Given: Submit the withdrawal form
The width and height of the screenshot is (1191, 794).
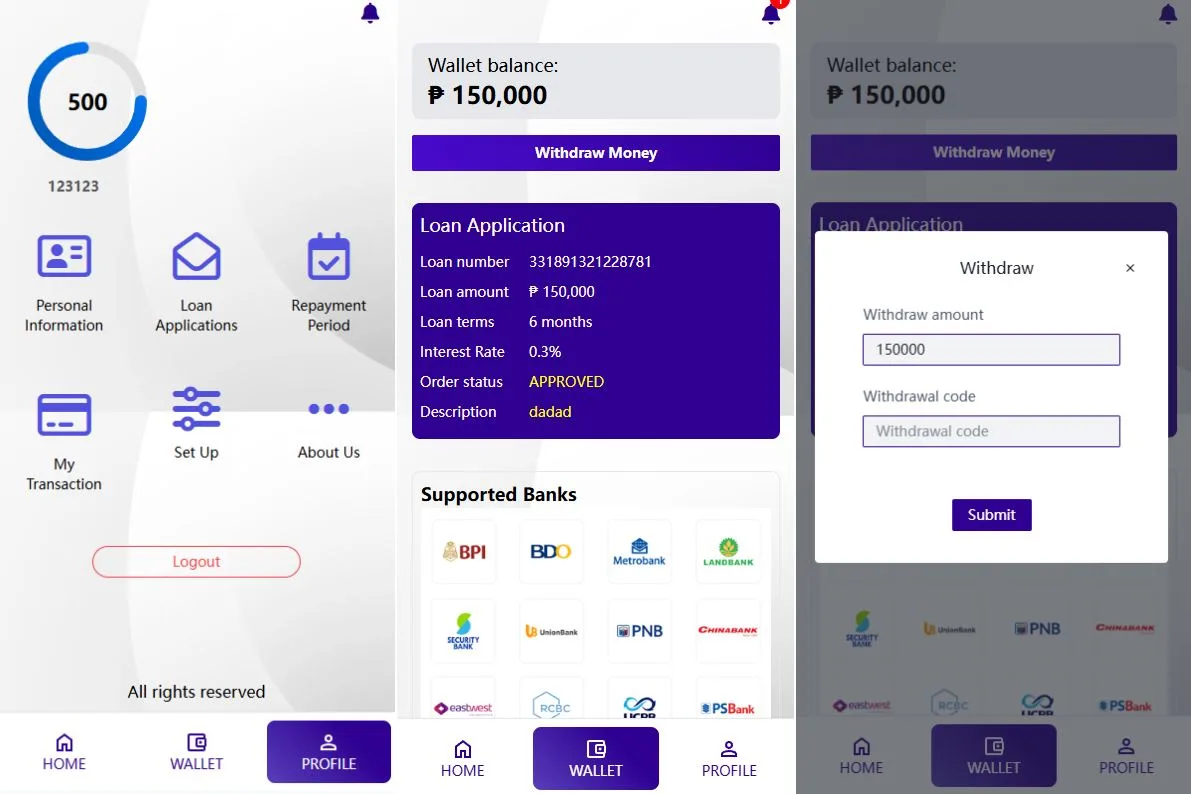Looking at the screenshot, I should (991, 515).
